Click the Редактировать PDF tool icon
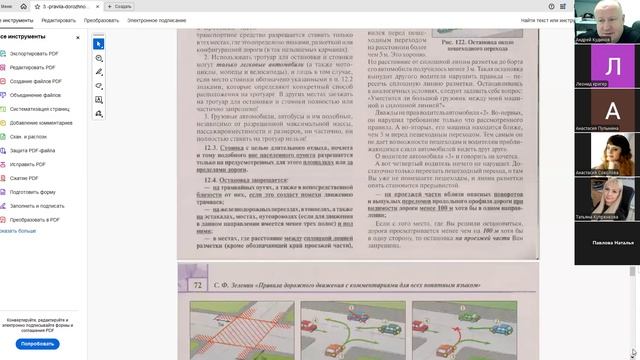Viewport: 640px width, 360px height. 2,67
